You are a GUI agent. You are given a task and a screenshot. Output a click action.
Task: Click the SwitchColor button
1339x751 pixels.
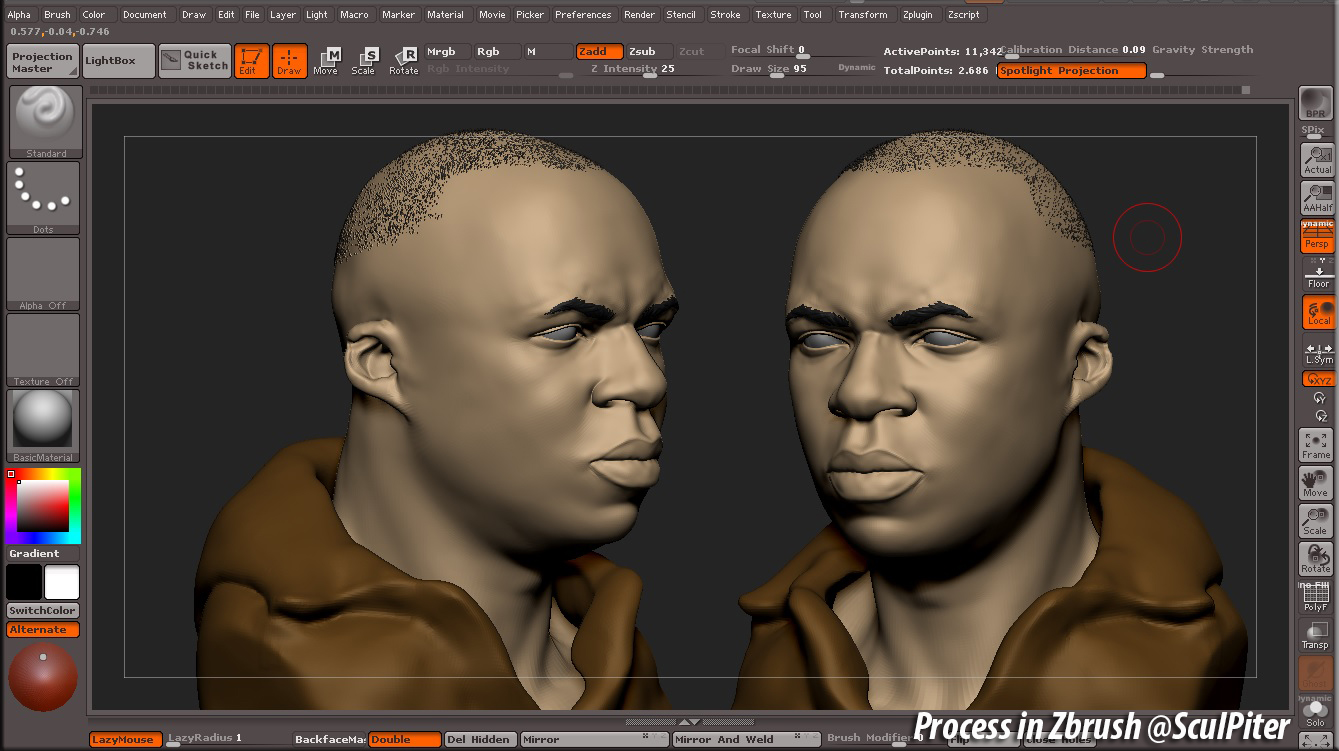43,610
